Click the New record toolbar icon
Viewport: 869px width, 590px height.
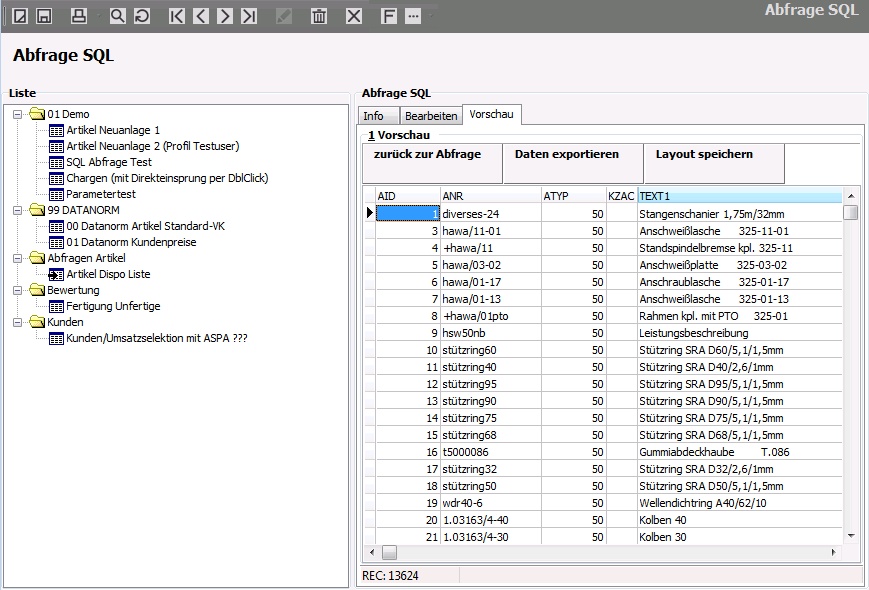click(20, 16)
